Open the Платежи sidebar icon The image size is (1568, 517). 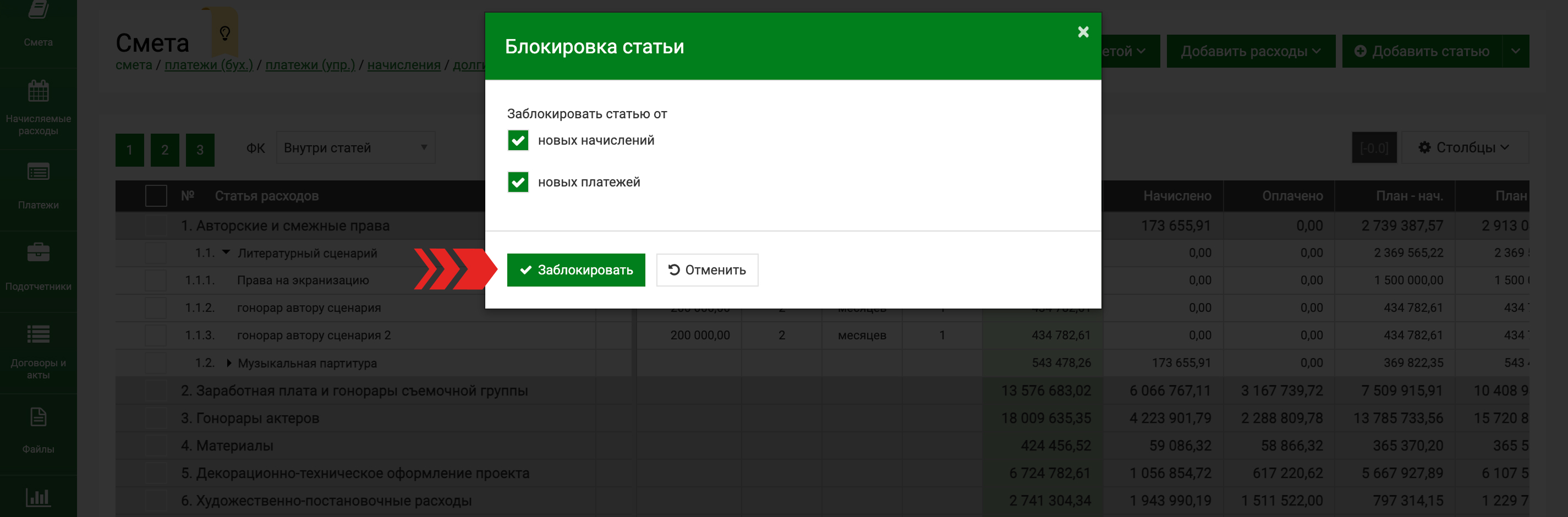pos(39,172)
